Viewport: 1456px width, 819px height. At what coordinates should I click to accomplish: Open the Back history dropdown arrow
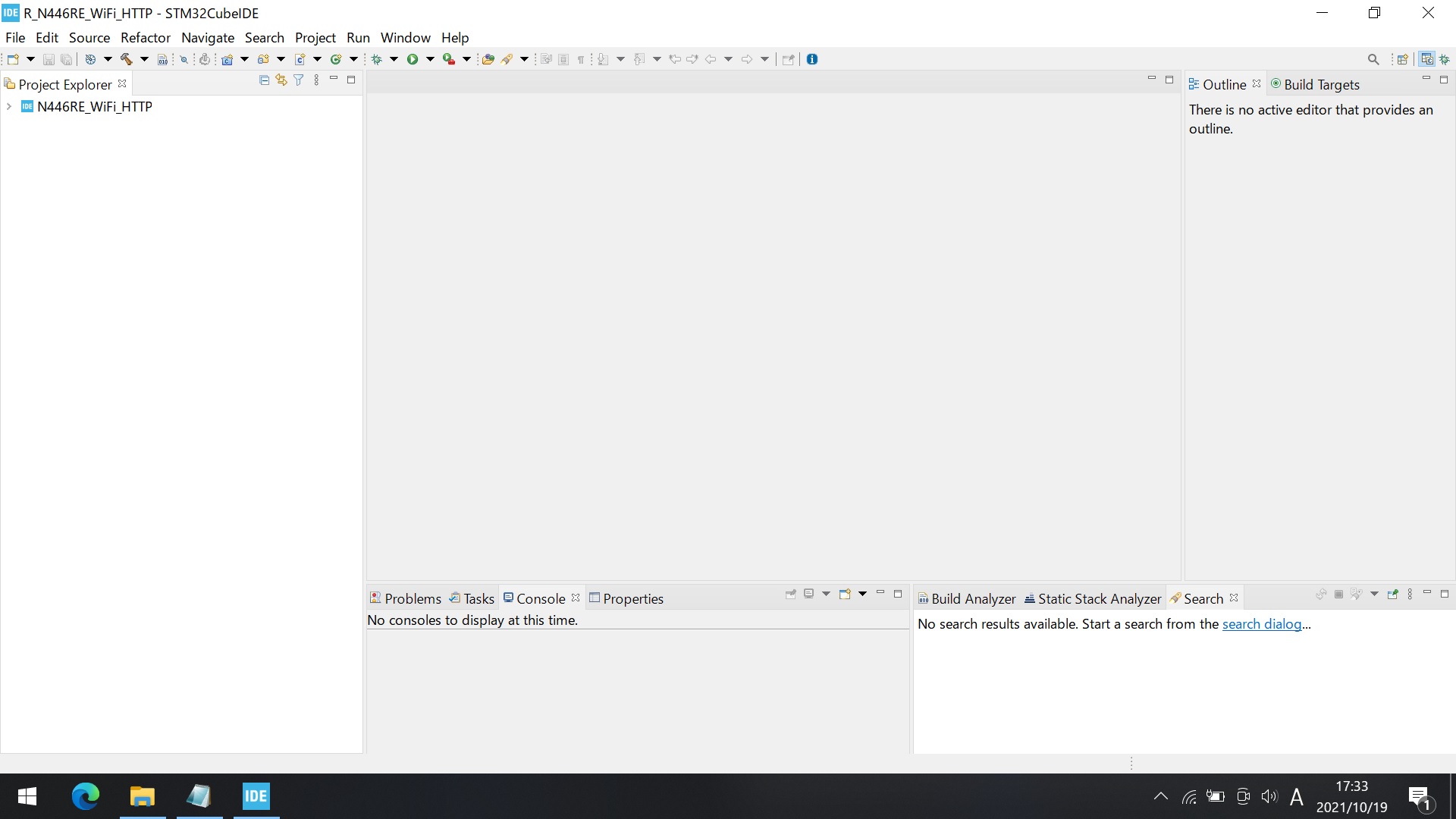click(728, 59)
